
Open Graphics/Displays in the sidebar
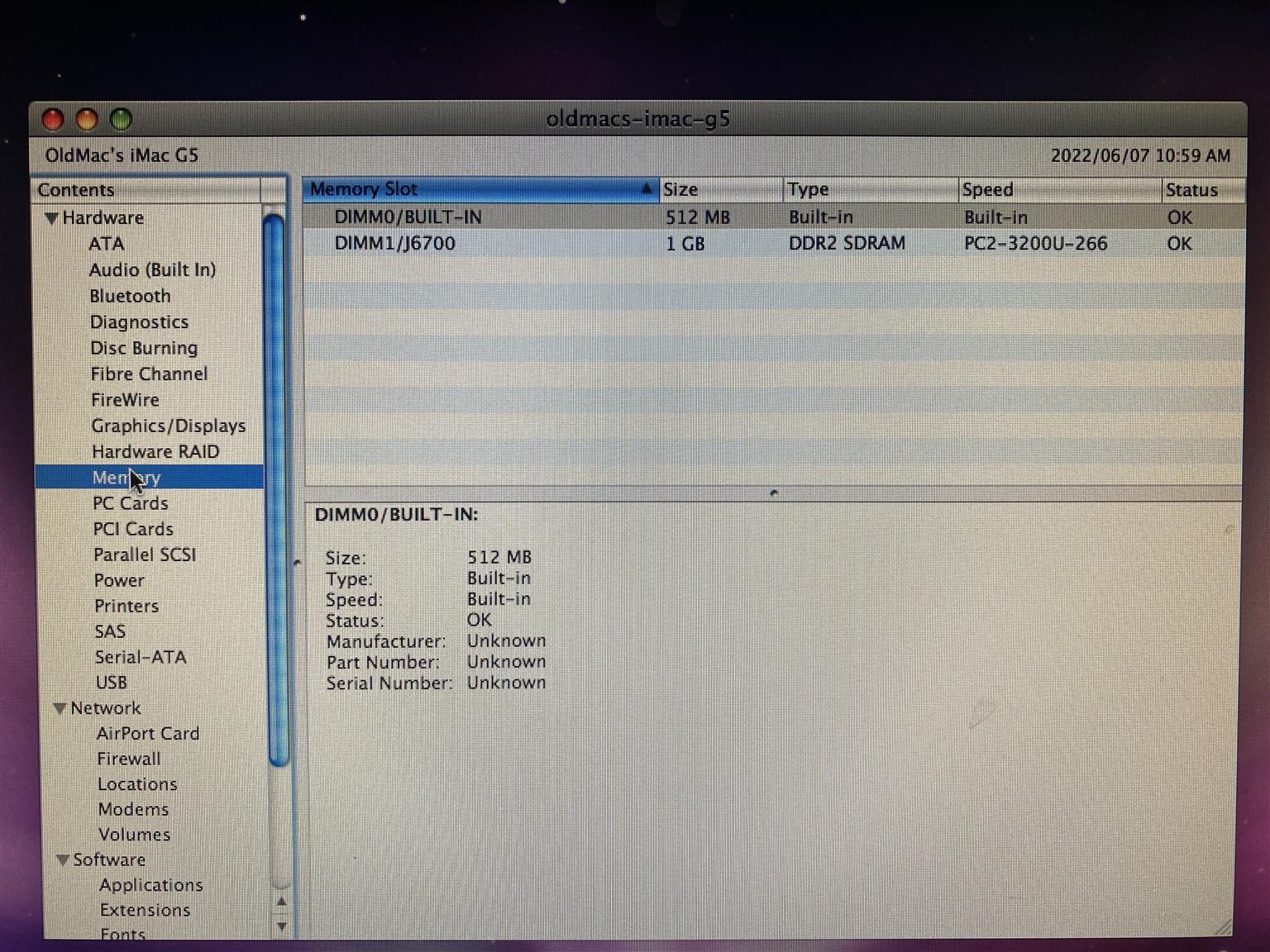point(169,426)
